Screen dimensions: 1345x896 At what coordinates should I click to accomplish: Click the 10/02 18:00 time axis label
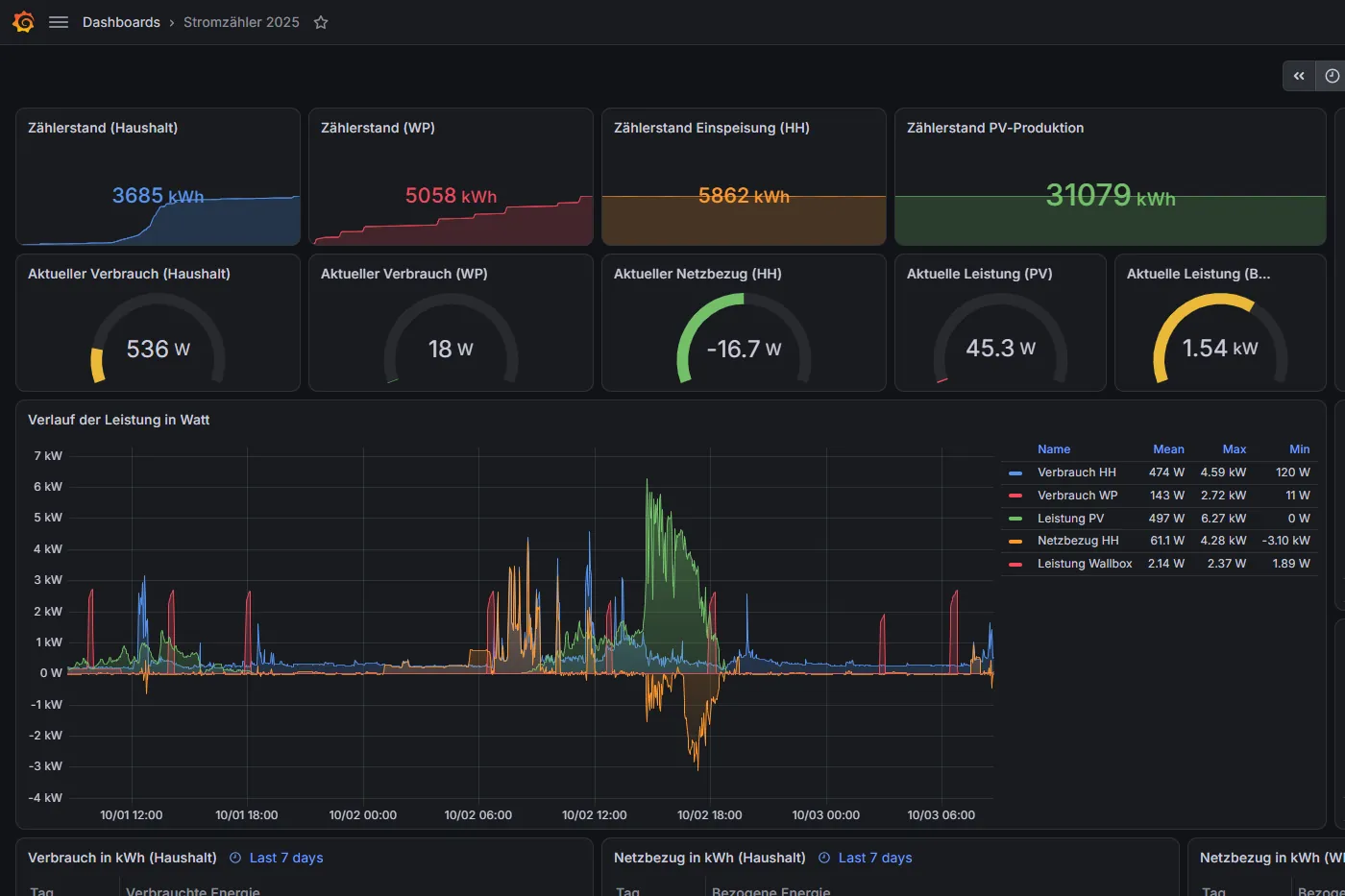point(710,815)
